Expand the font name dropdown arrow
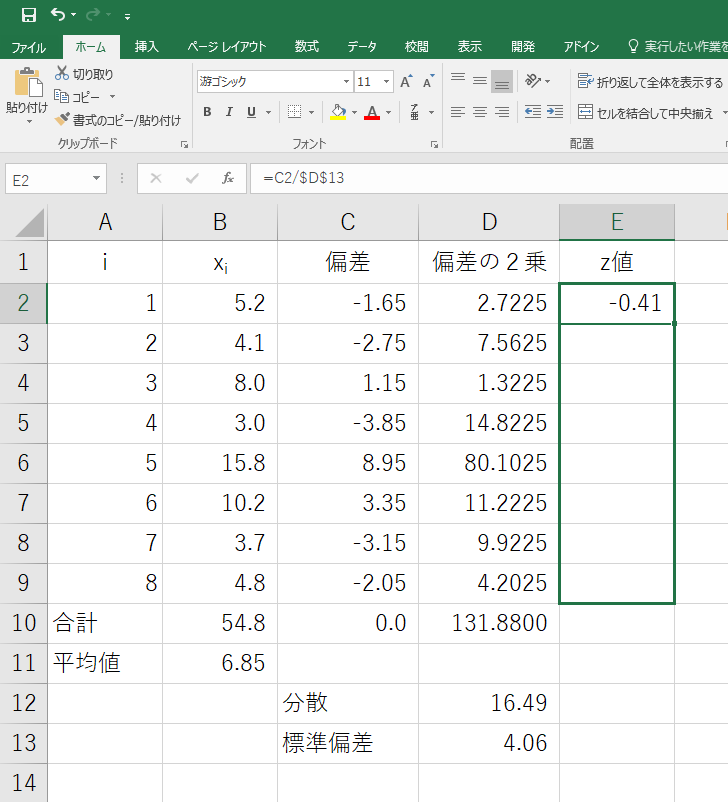Screen dimensions: 728x802 click(x=346, y=81)
